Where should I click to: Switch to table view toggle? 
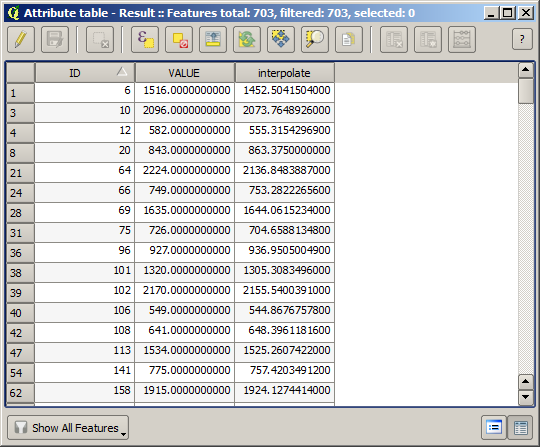(x=520, y=428)
